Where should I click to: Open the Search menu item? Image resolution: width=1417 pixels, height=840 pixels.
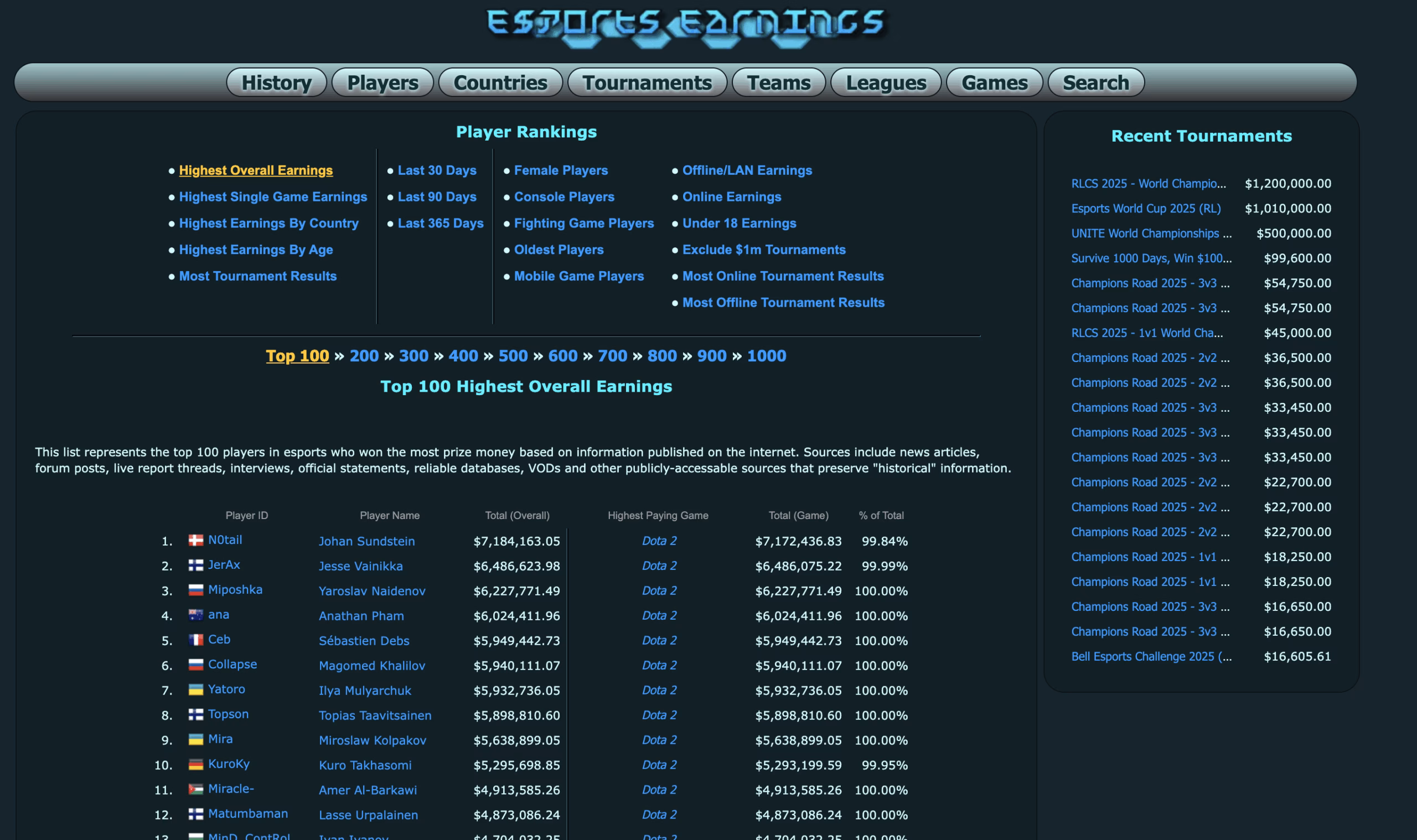point(1096,82)
